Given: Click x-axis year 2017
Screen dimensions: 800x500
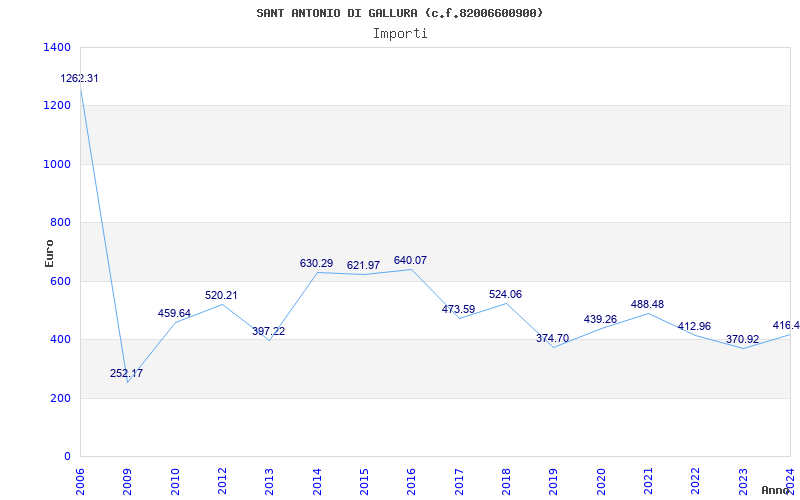Looking at the screenshot, I should [x=459, y=481].
